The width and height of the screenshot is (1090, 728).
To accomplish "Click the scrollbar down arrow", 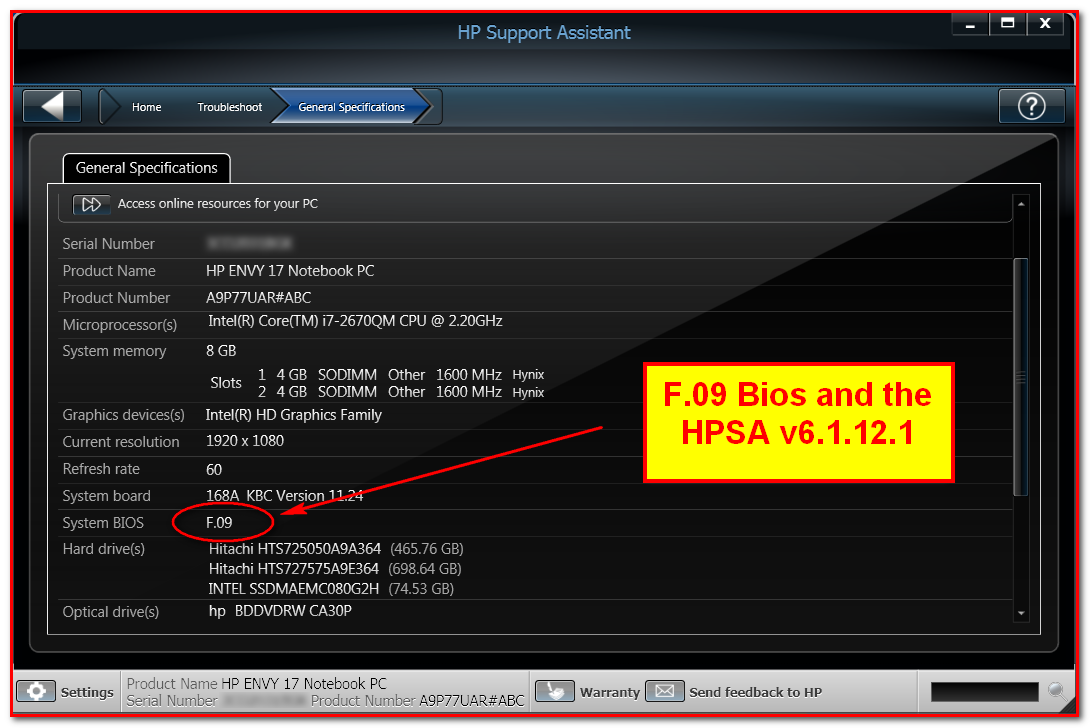I will point(1022,613).
